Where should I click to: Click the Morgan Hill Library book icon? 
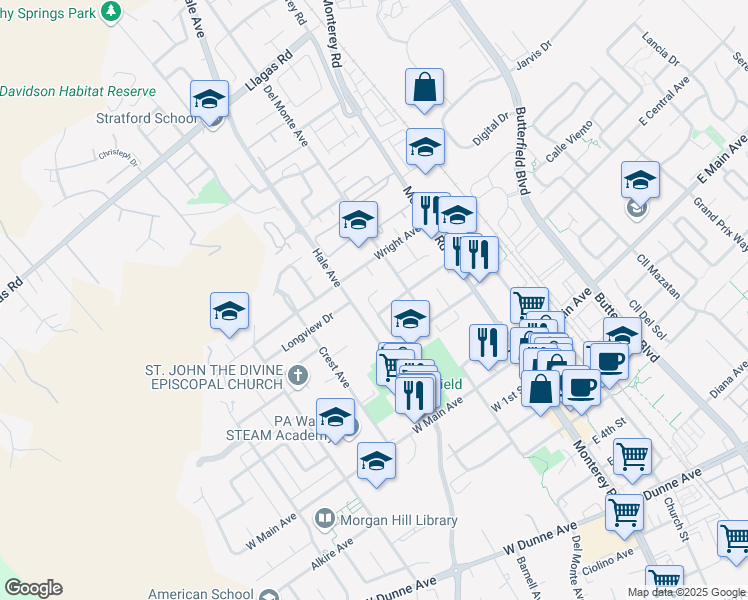[325, 519]
